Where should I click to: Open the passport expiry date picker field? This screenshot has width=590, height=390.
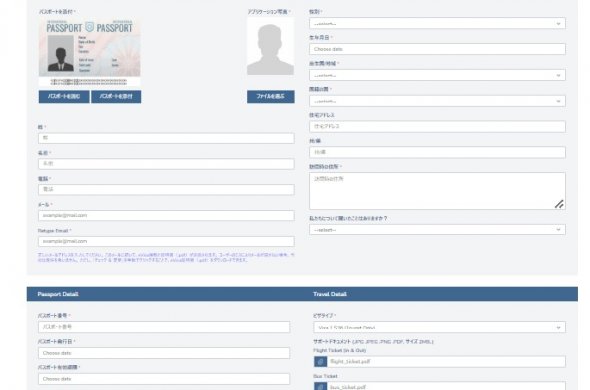coord(164,379)
